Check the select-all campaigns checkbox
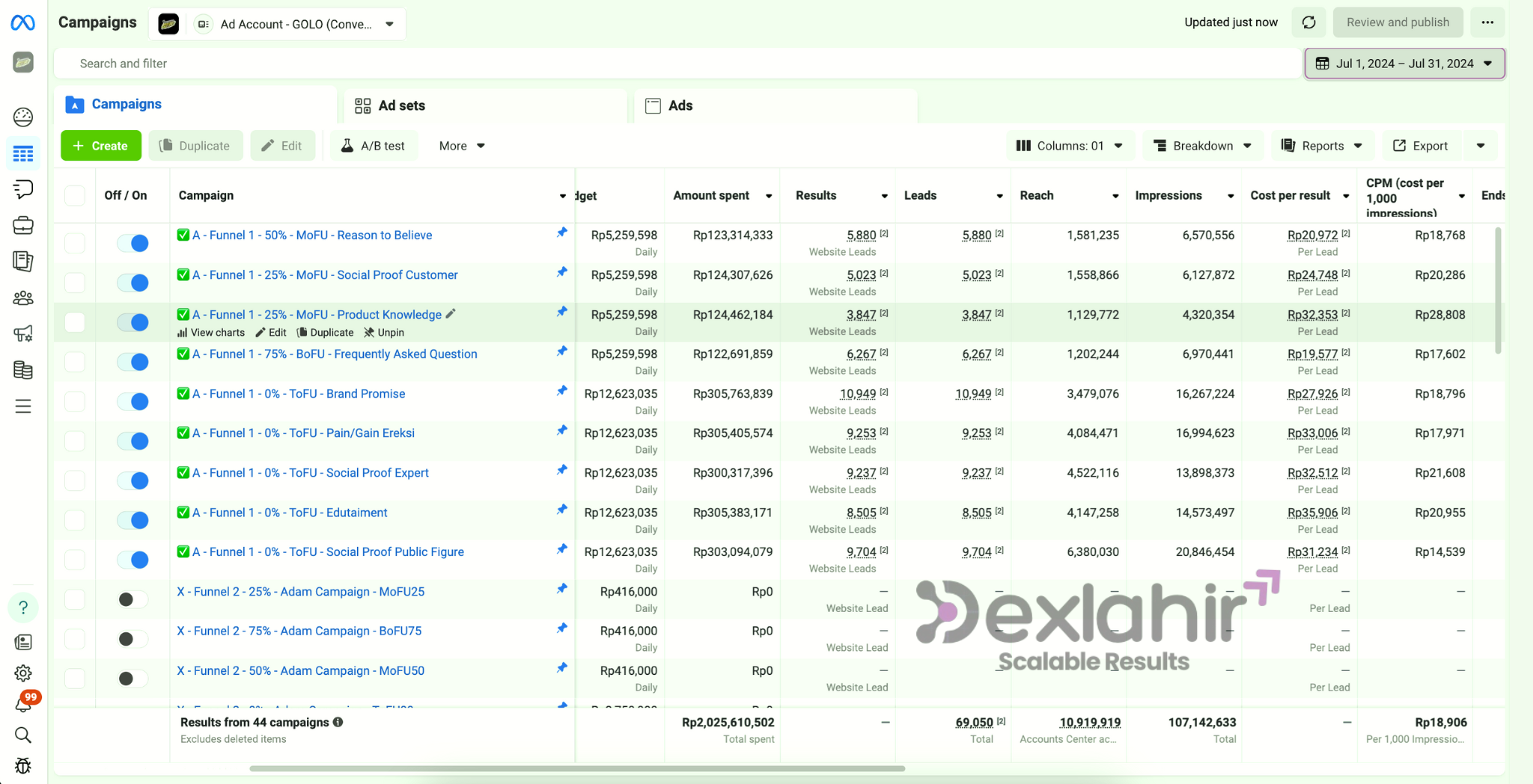 click(75, 196)
